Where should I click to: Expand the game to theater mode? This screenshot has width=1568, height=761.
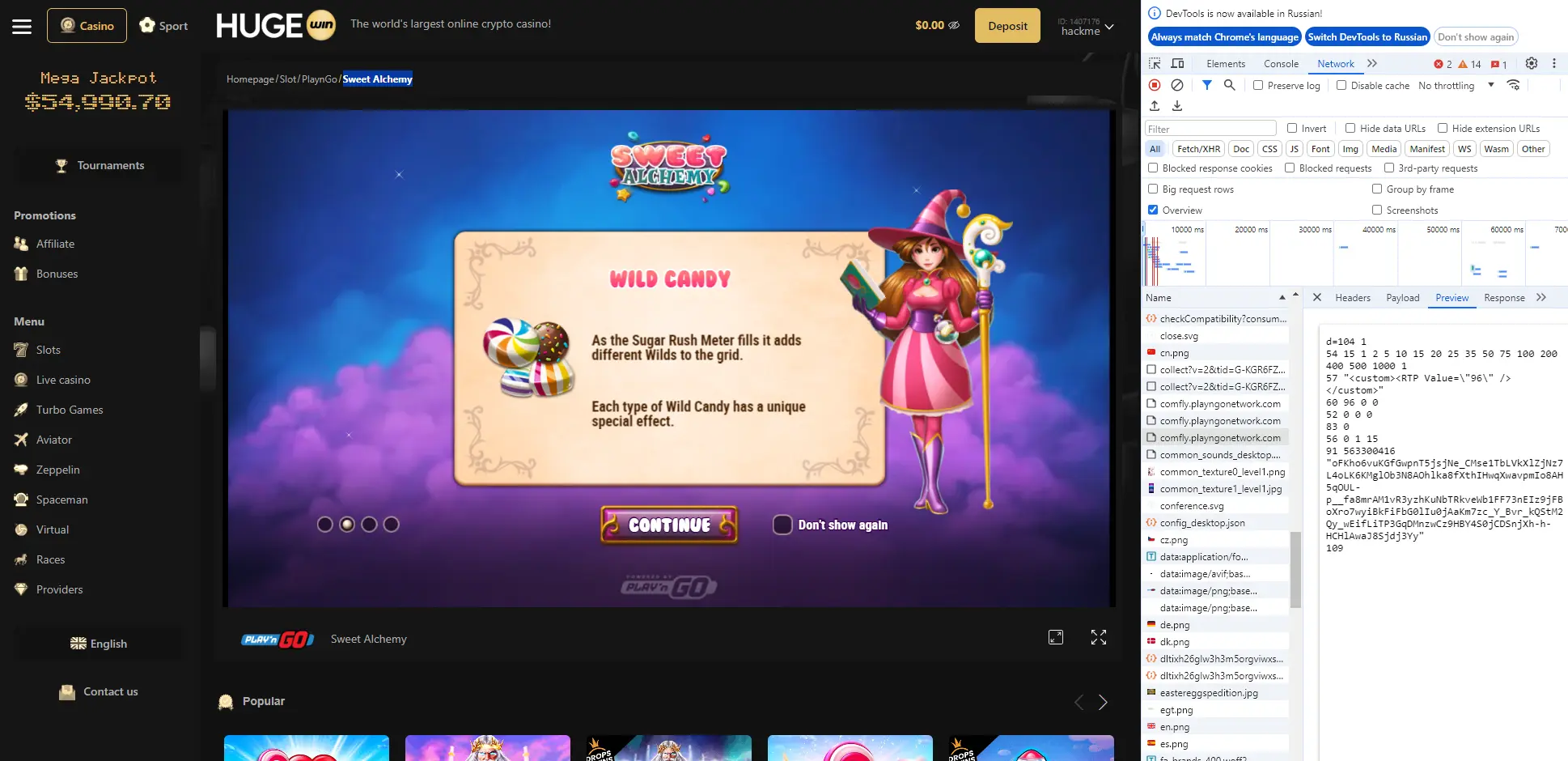click(1056, 638)
